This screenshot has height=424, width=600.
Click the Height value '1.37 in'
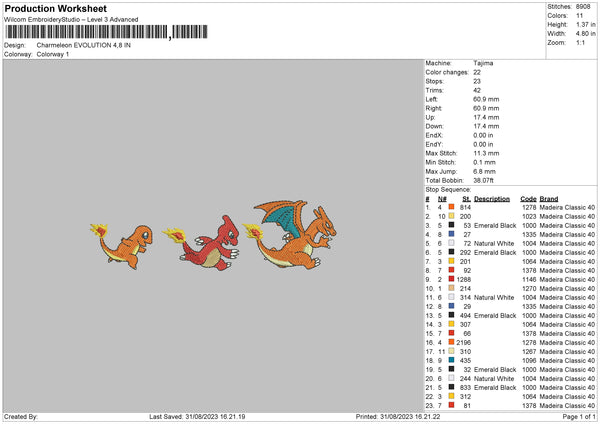585,24
